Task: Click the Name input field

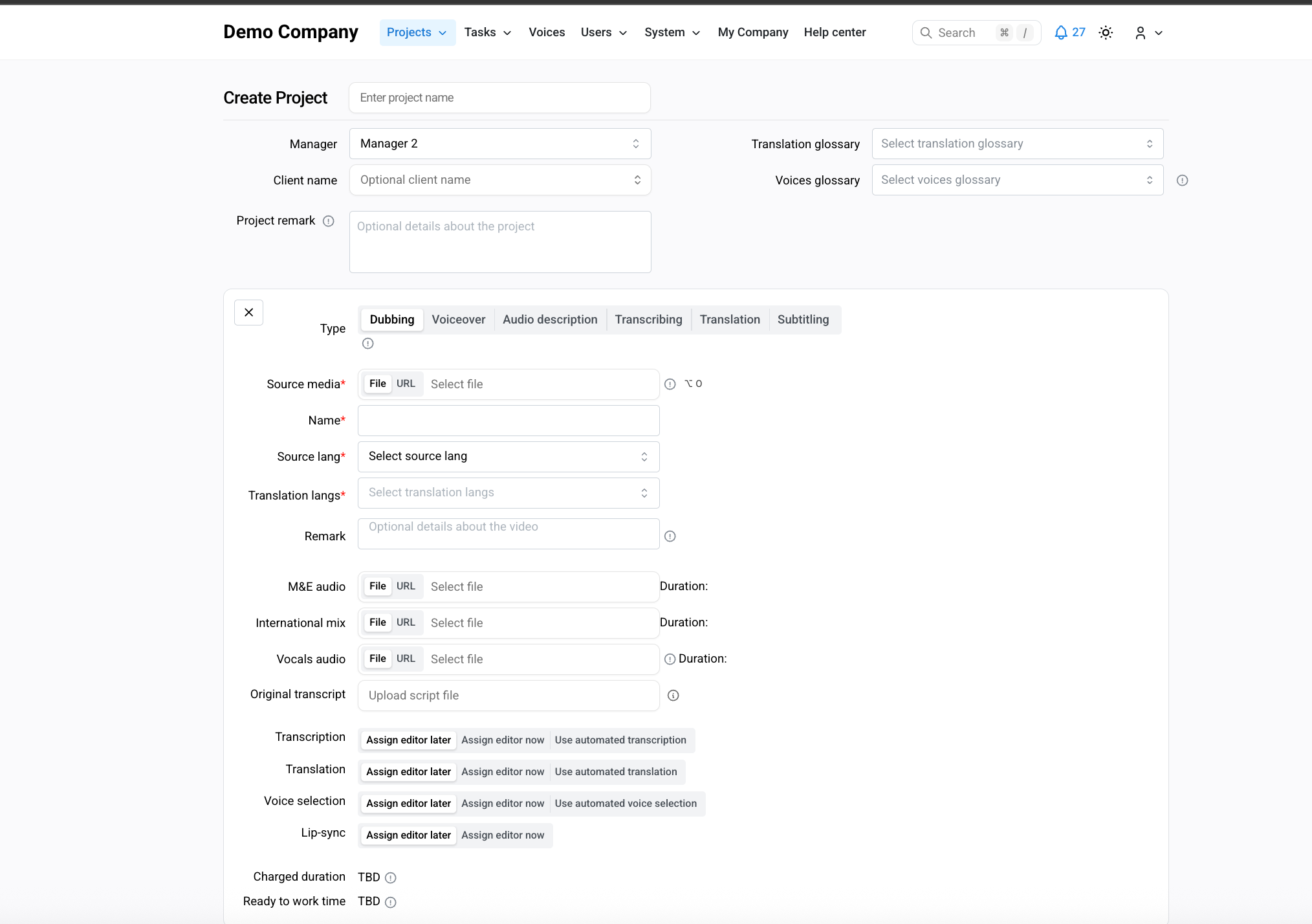Action: (508, 421)
